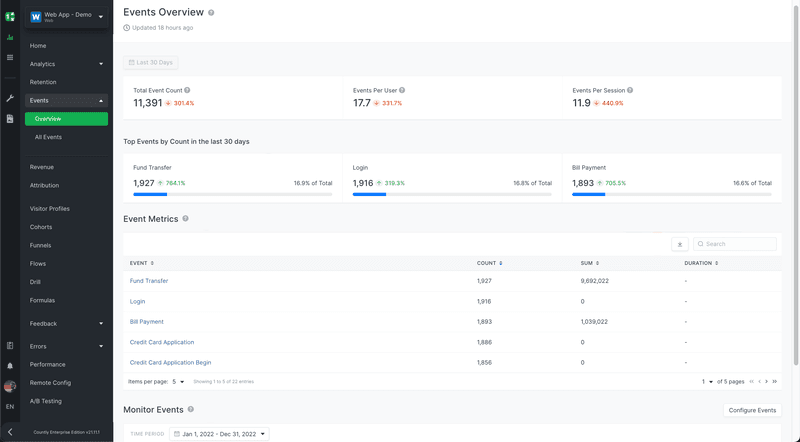Image resolution: width=800 pixels, height=442 pixels.
Task: Click the Configure Events button
Action: (752, 410)
